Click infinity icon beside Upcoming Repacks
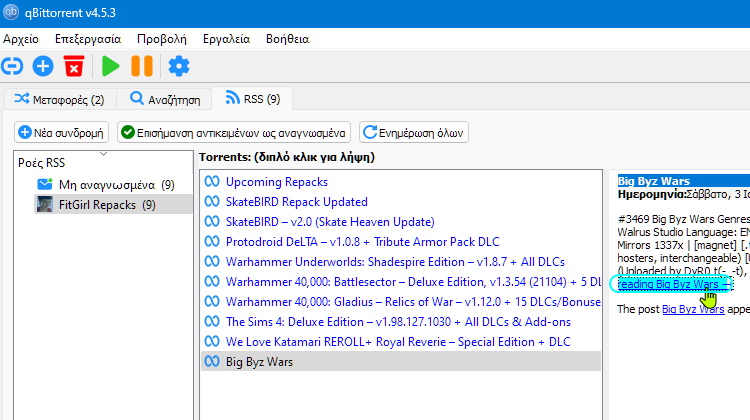The width and height of the screenshot is (750, 420). 212,181
